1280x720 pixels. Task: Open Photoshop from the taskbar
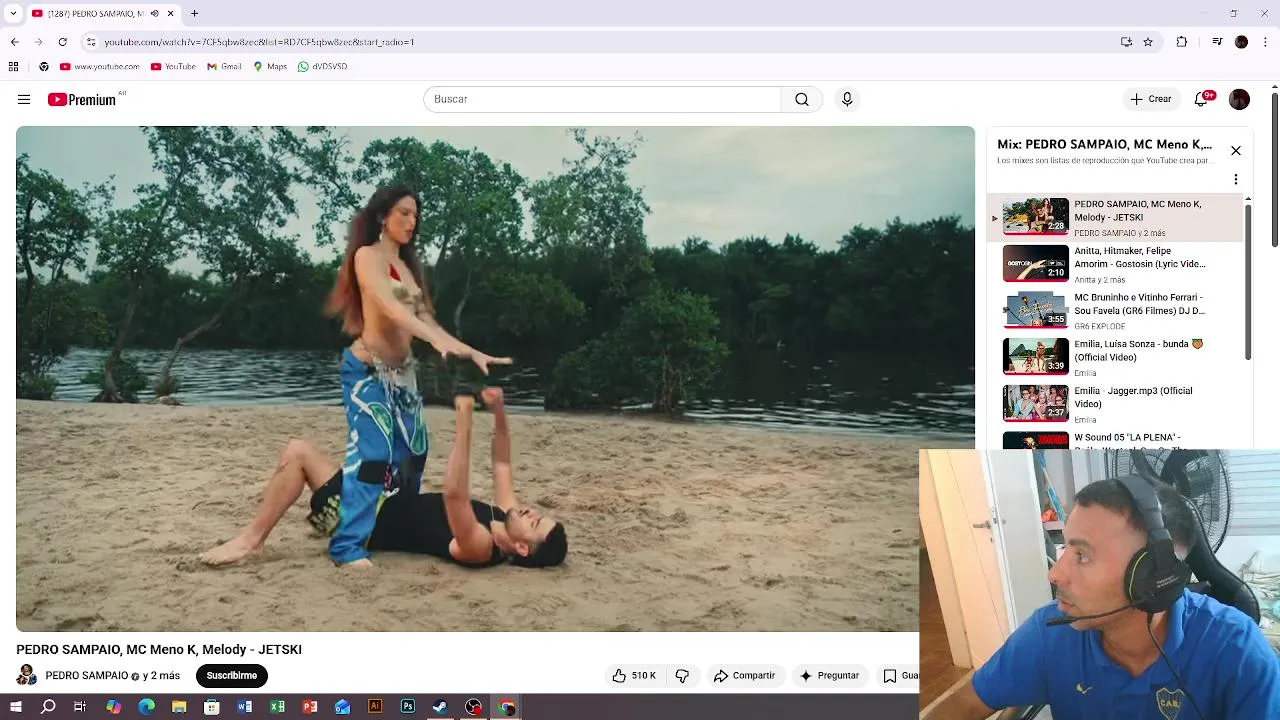[408, 707]
